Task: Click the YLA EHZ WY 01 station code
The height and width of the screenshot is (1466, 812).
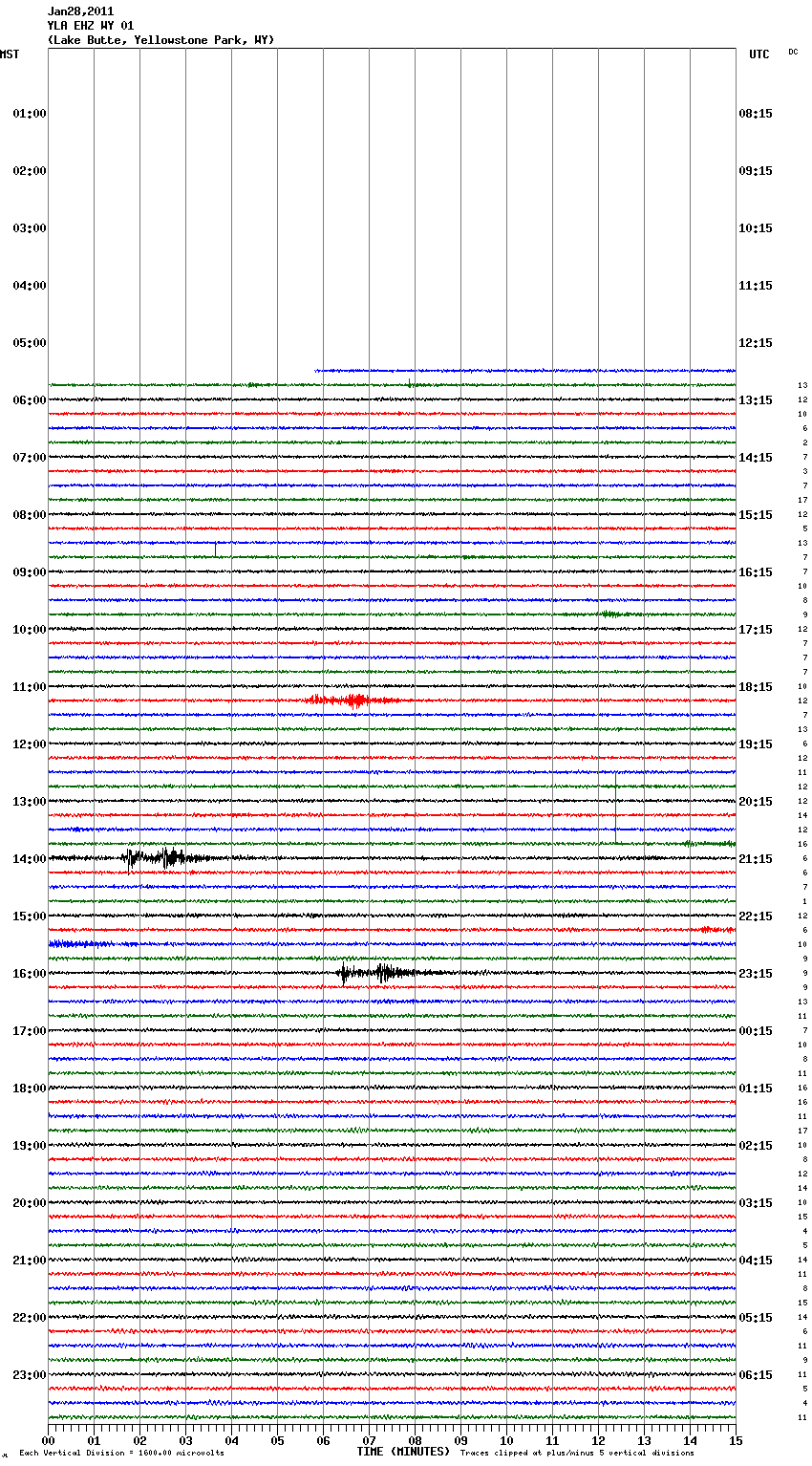Action: (91, 26)
